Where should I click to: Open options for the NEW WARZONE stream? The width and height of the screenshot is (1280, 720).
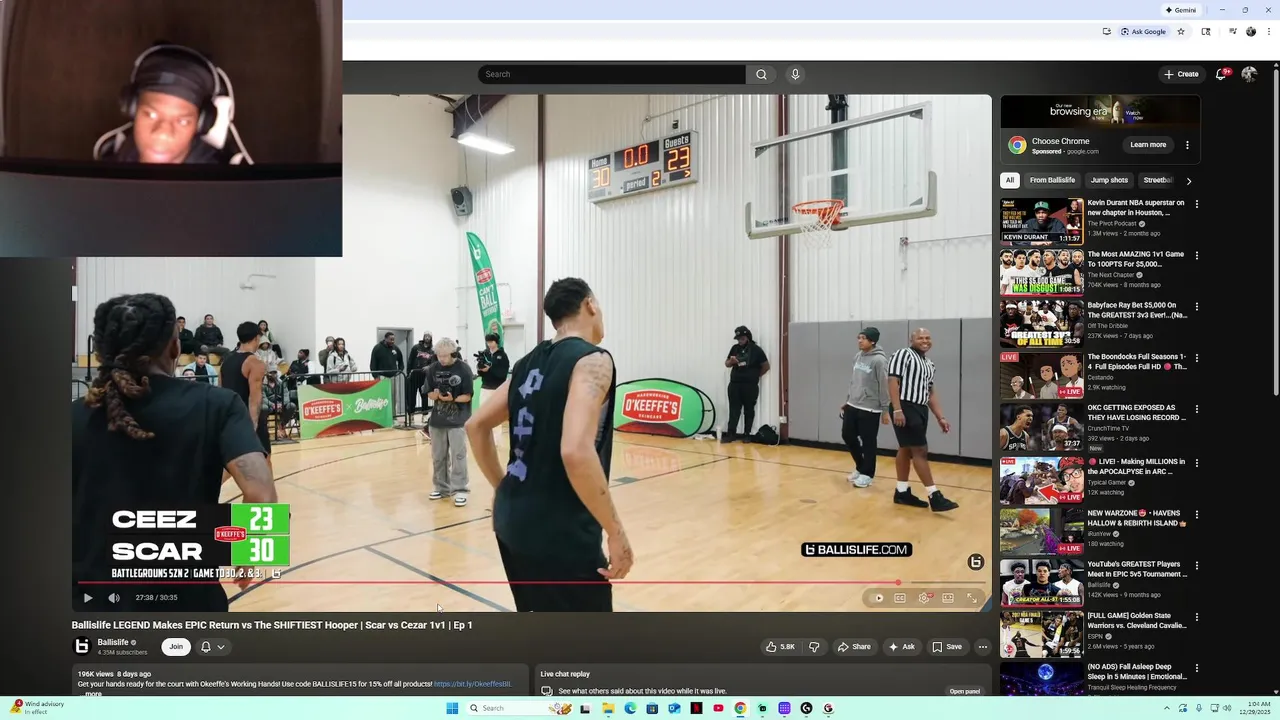(1196, 514)
